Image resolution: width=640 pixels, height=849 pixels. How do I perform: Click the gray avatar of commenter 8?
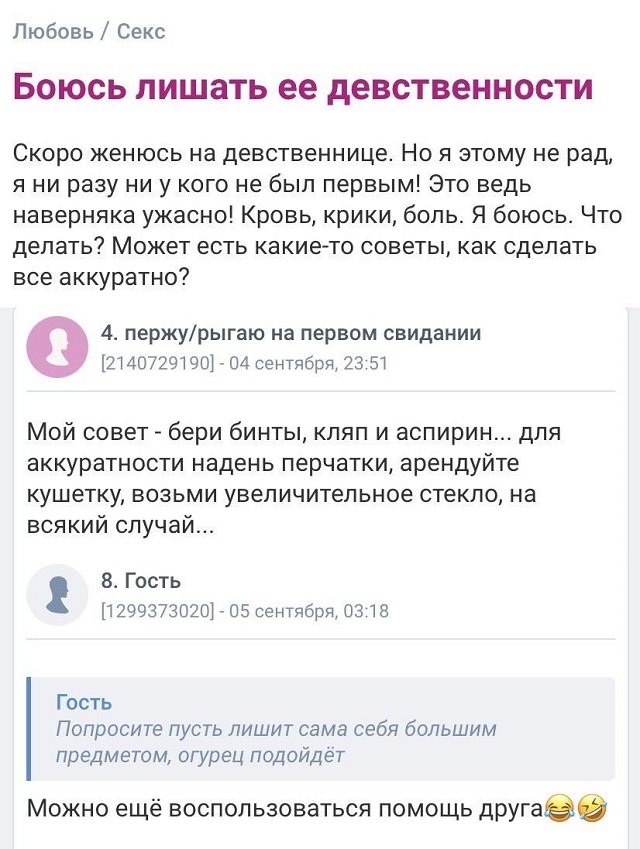click(x=57, y=594)
